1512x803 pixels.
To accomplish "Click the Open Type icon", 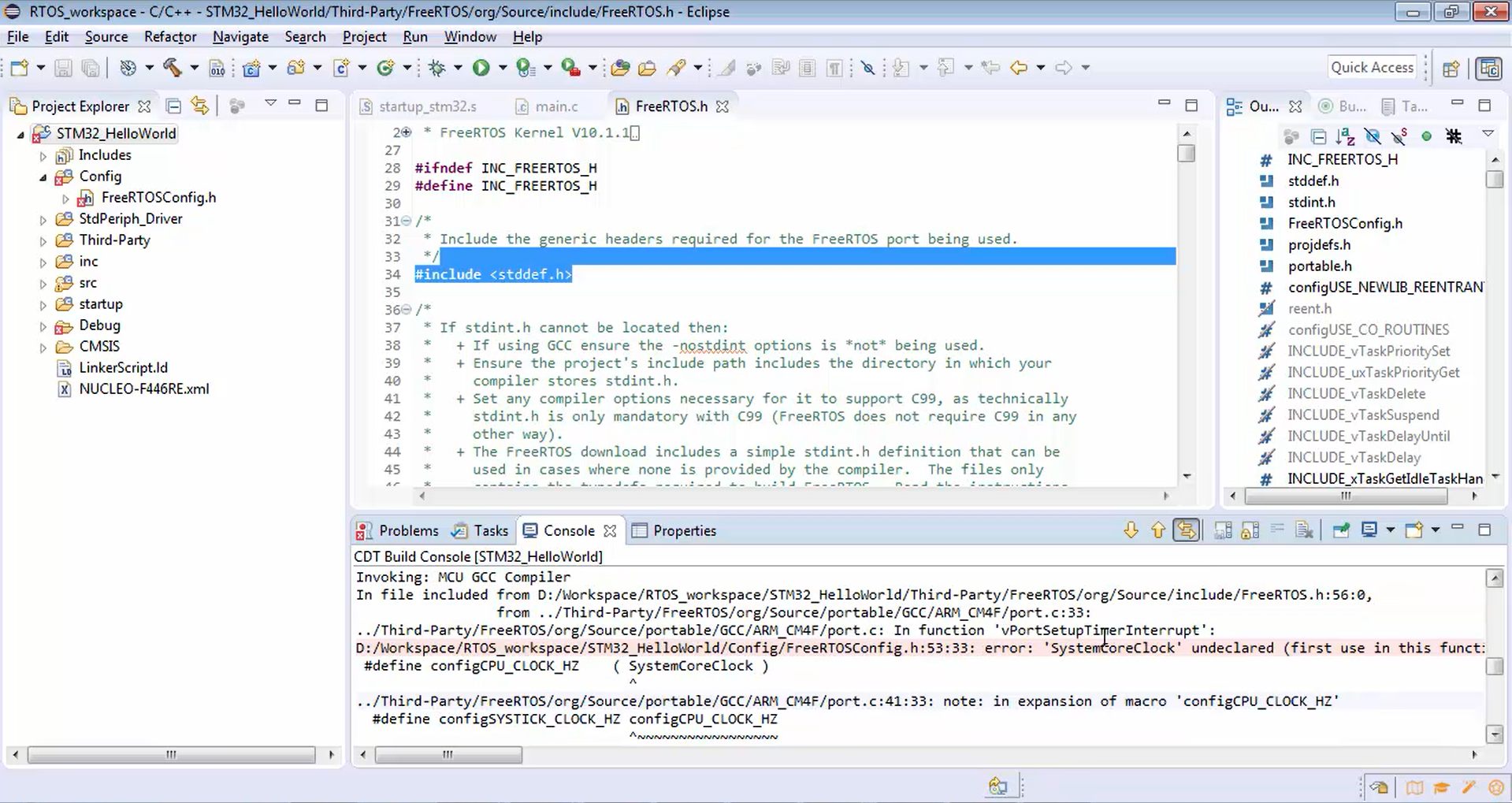I will 620,68.
